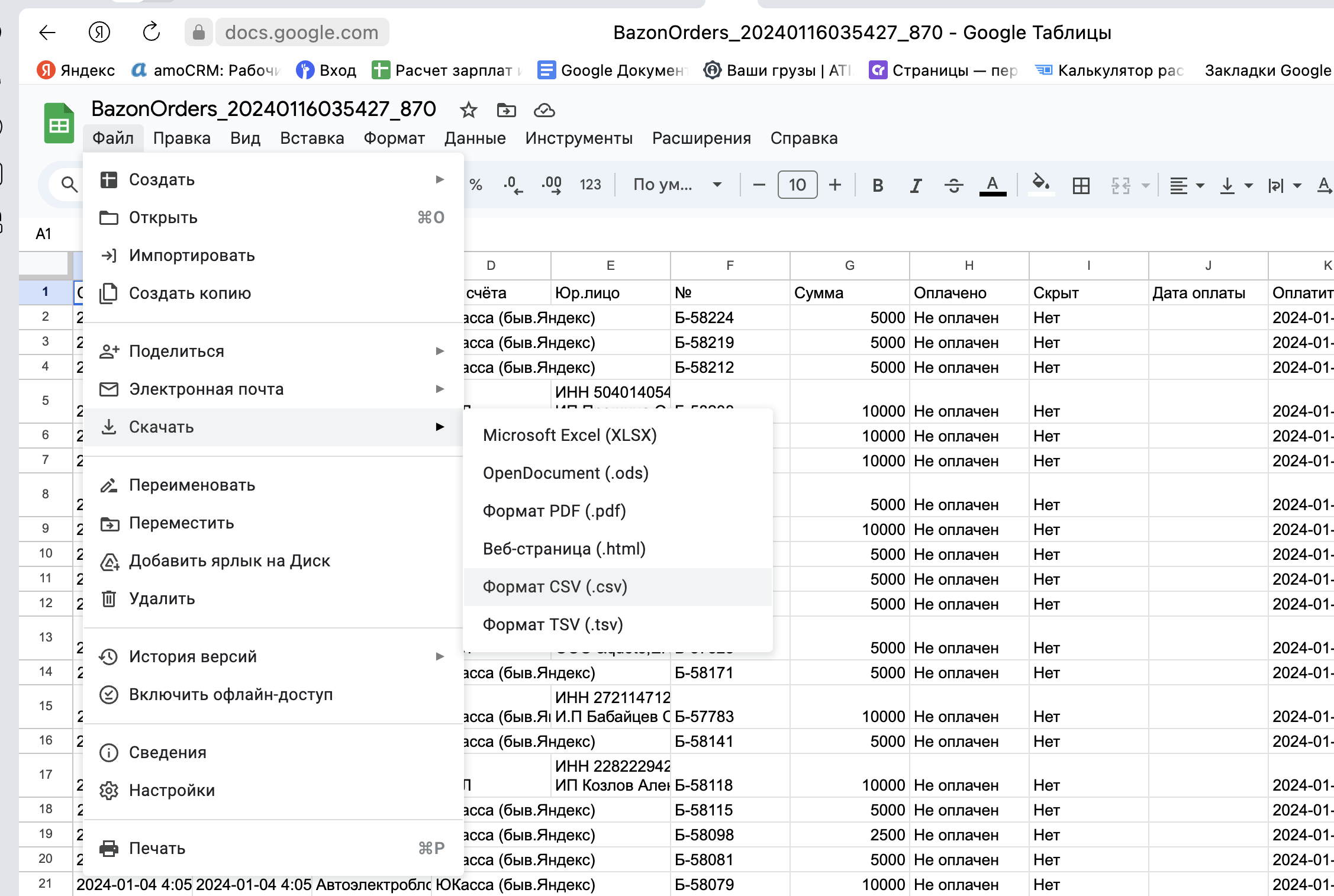1334x896 pixels.
Task: Open the borders tool
Action: [x=1081, y=185]
